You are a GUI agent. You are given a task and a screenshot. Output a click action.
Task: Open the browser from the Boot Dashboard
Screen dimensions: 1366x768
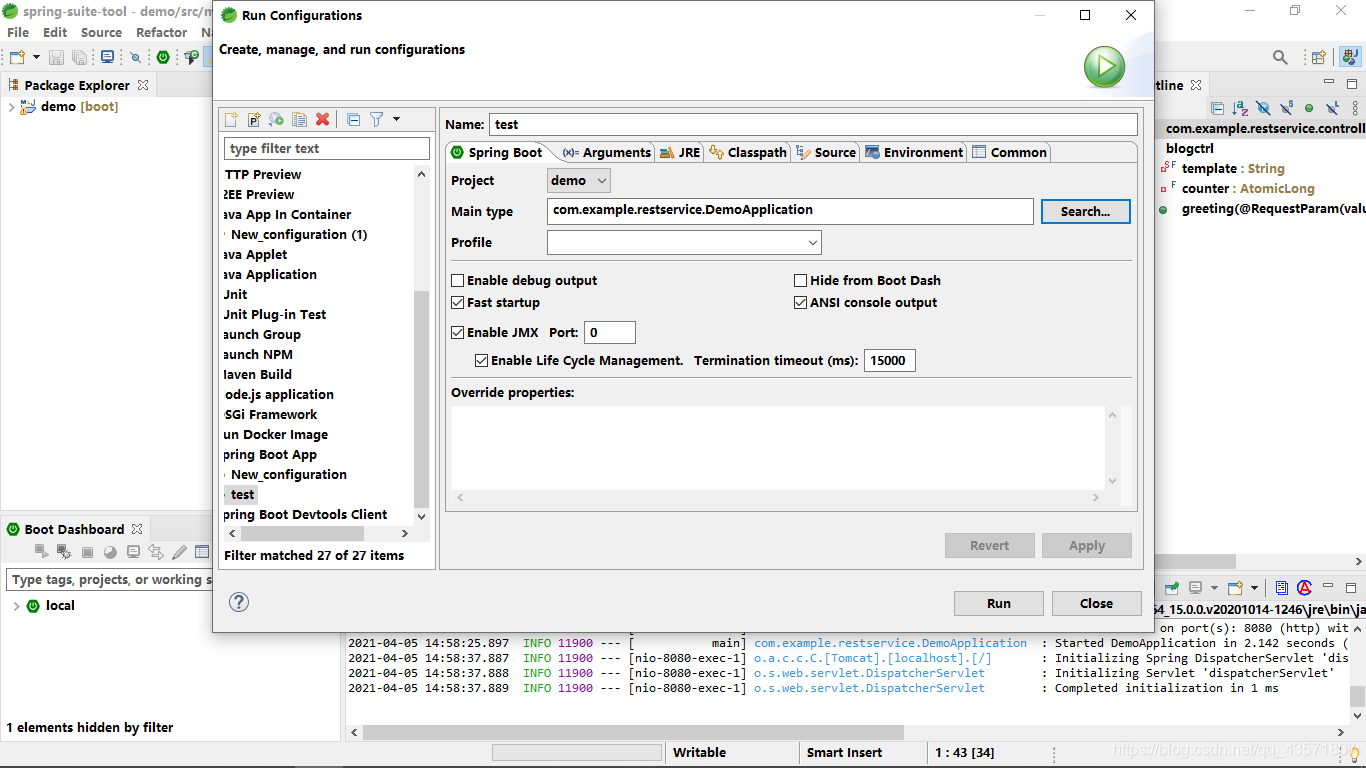pyautogui.click(x=110, y=552)
